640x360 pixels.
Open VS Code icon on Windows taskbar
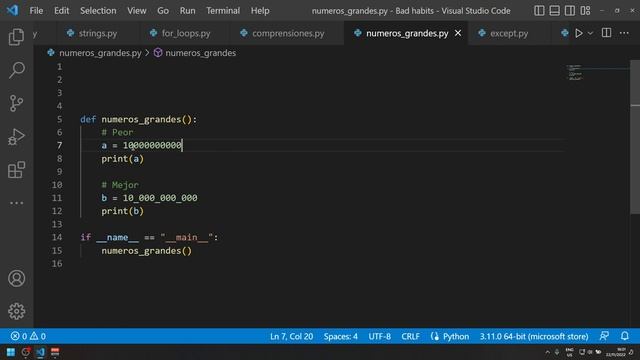click(x=40, y=352)
